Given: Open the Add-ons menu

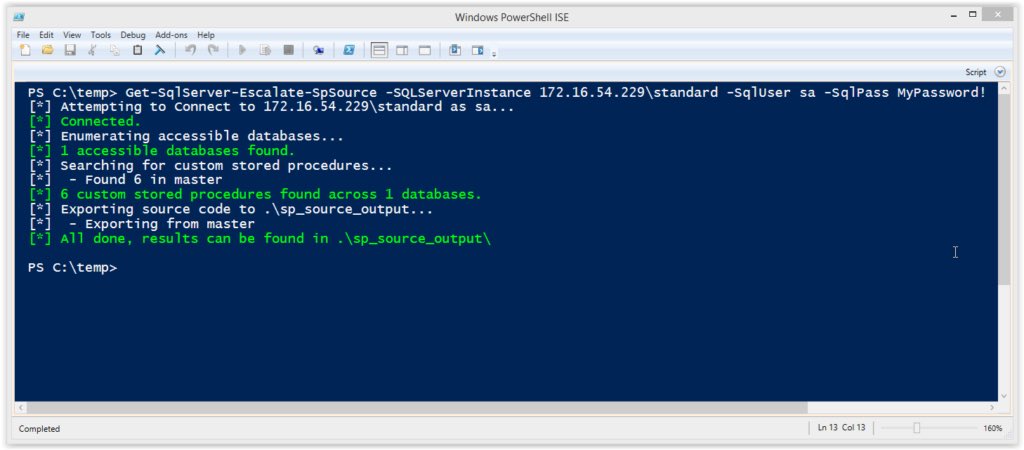Looking at the screenshot, I should pos(172,35).
